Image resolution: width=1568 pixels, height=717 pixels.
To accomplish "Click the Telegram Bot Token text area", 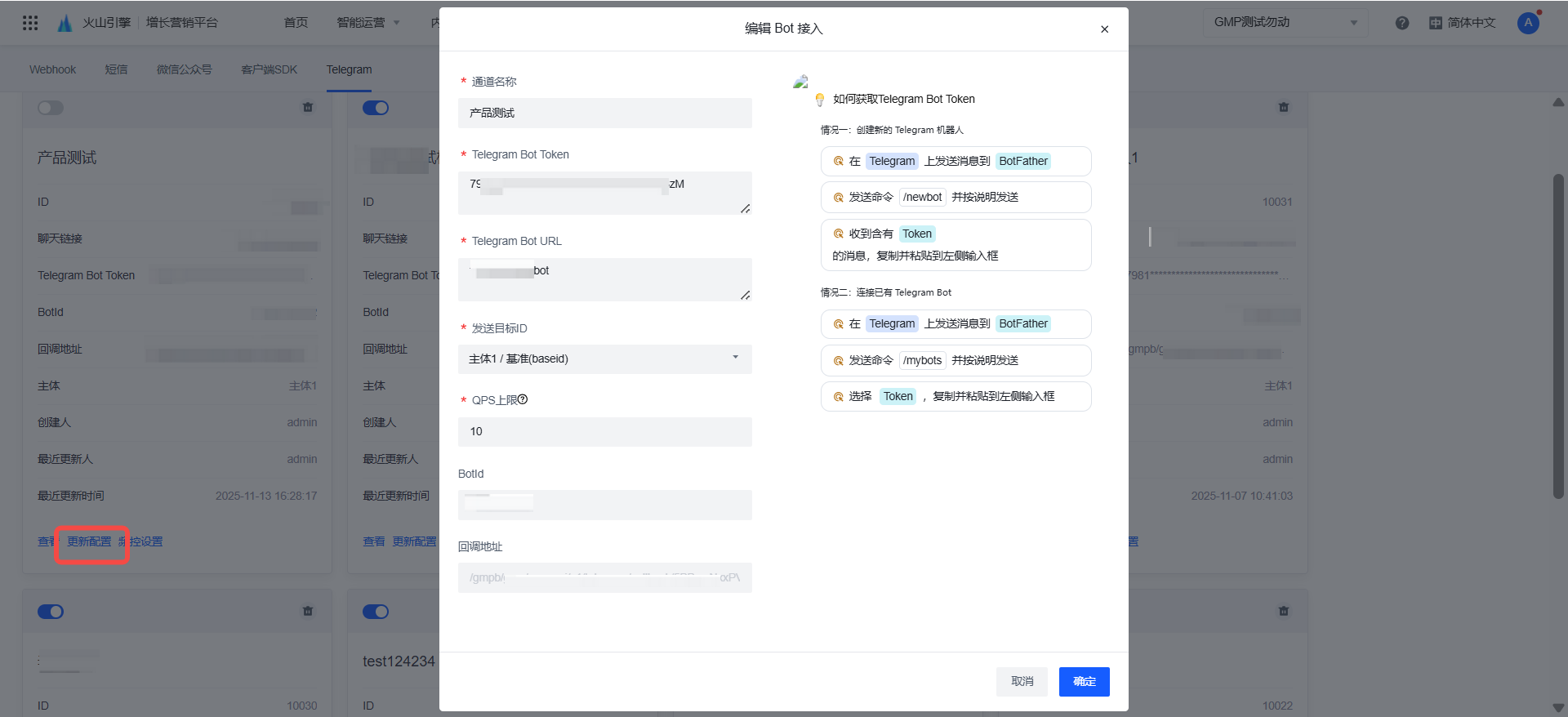I will [x=605, y=193].
